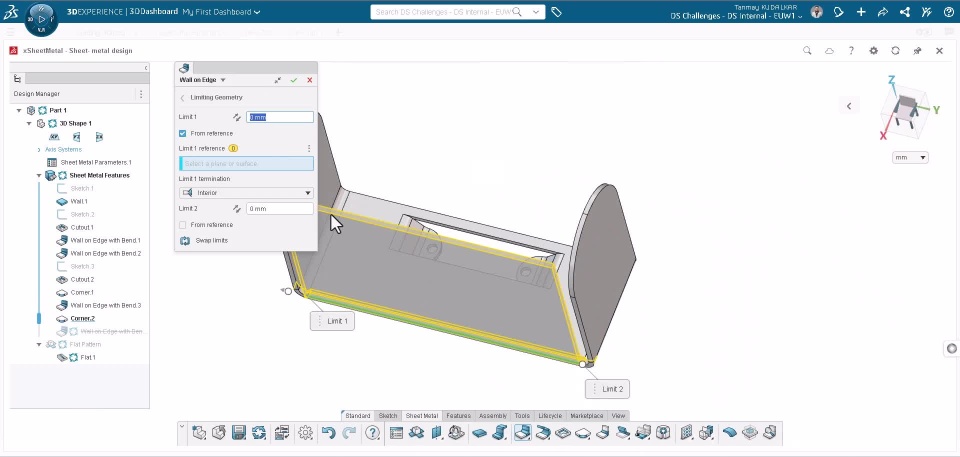Click the Select a plane or surface field

(x=246, y=164)
